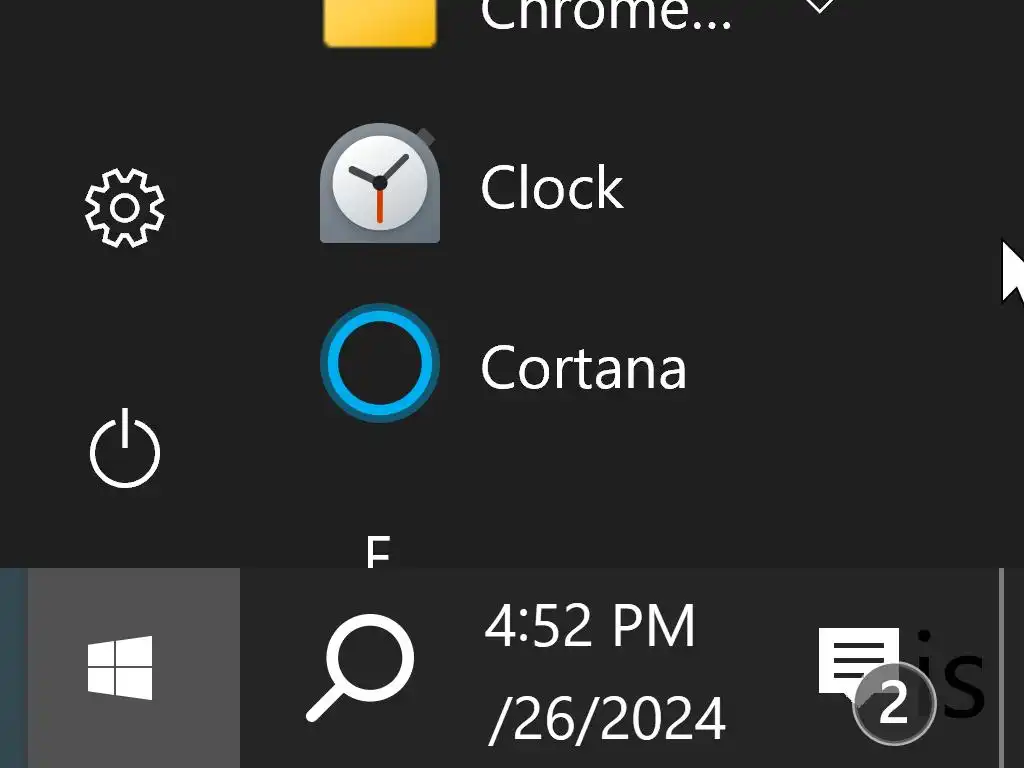
Task: Click the yellow Chrome folder icon
Action: tap(379, 22)
